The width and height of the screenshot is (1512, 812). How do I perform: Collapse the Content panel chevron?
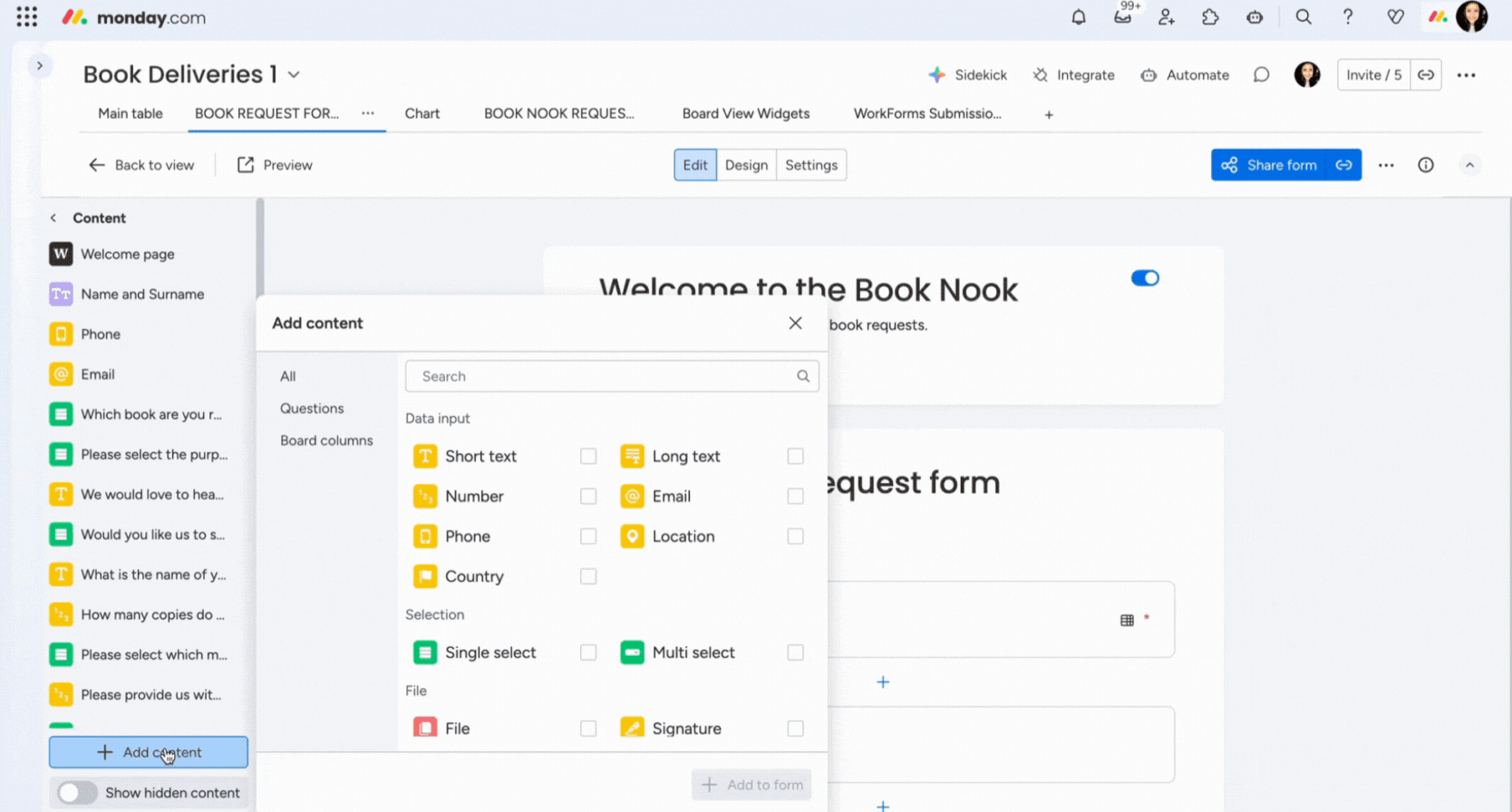point(53,218)
